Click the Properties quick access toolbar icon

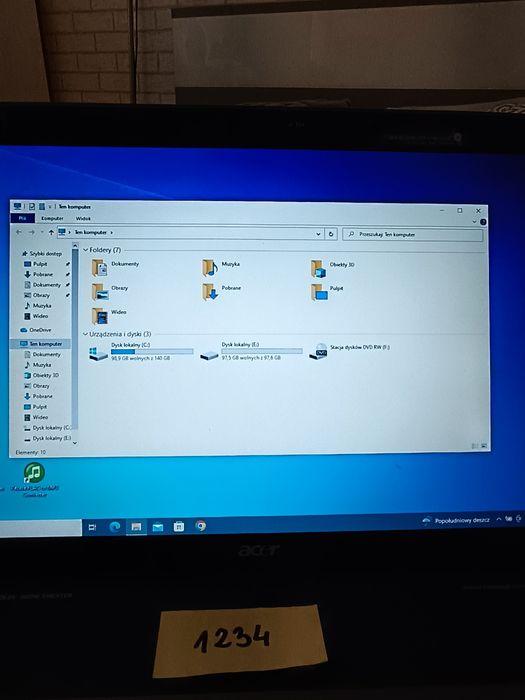click(32, 206)
